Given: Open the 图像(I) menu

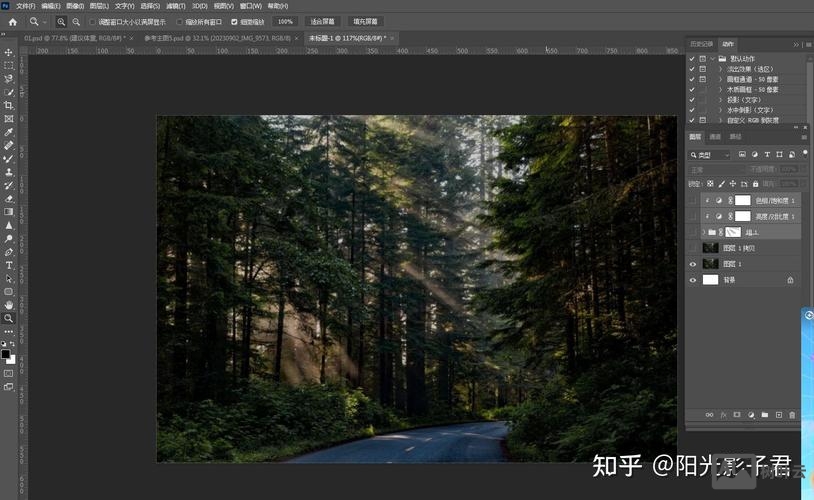Looking at the screenshot, I should click(75, 6).
